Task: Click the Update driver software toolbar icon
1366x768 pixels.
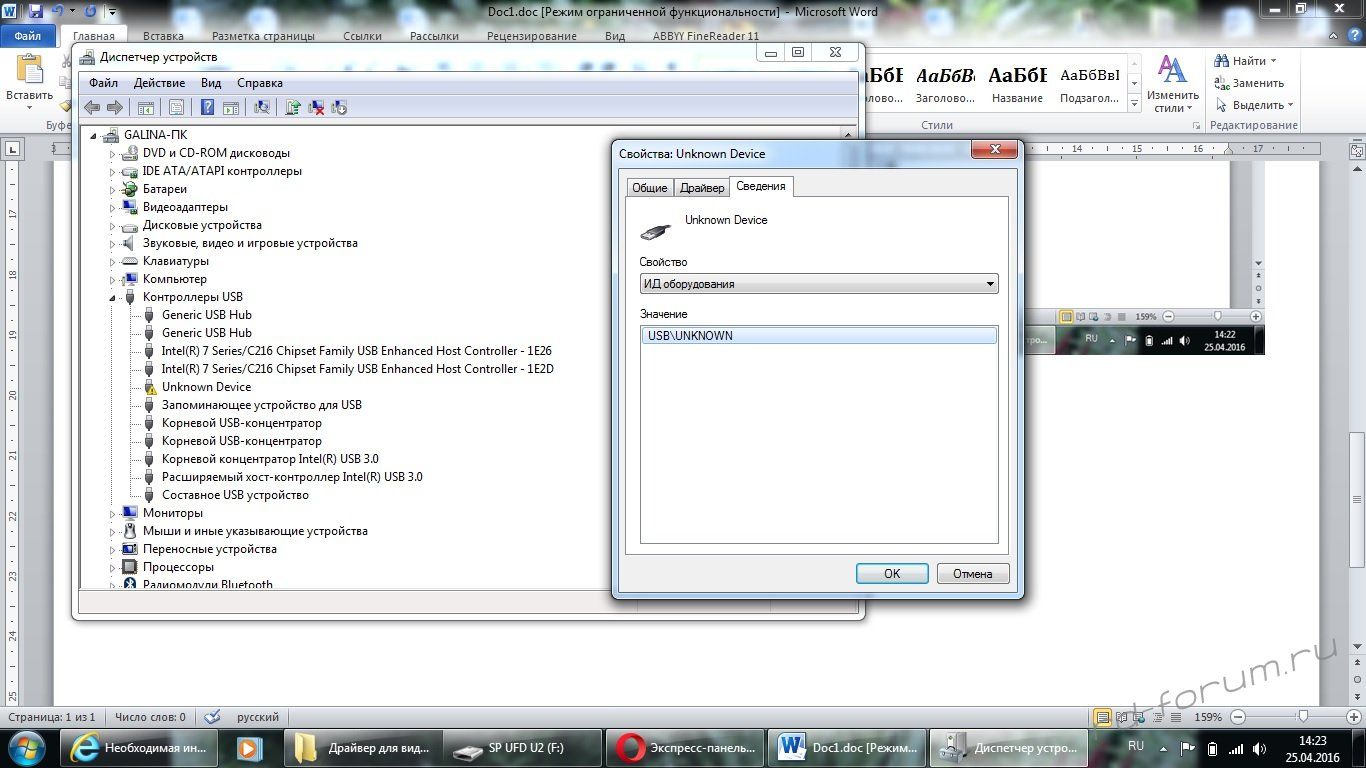Action: click(x=293, y=107)
